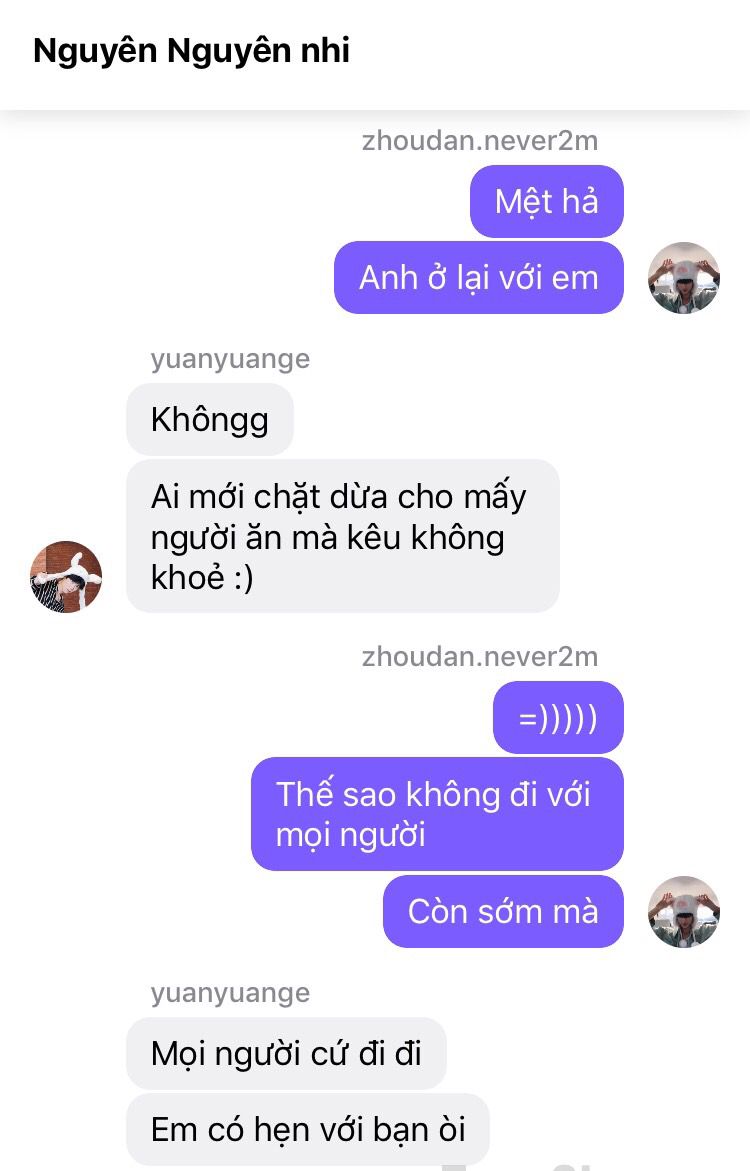Tap the '=)))))' message bubble
The height and width of the screenshot is (1171, 750).
[558, 718]
